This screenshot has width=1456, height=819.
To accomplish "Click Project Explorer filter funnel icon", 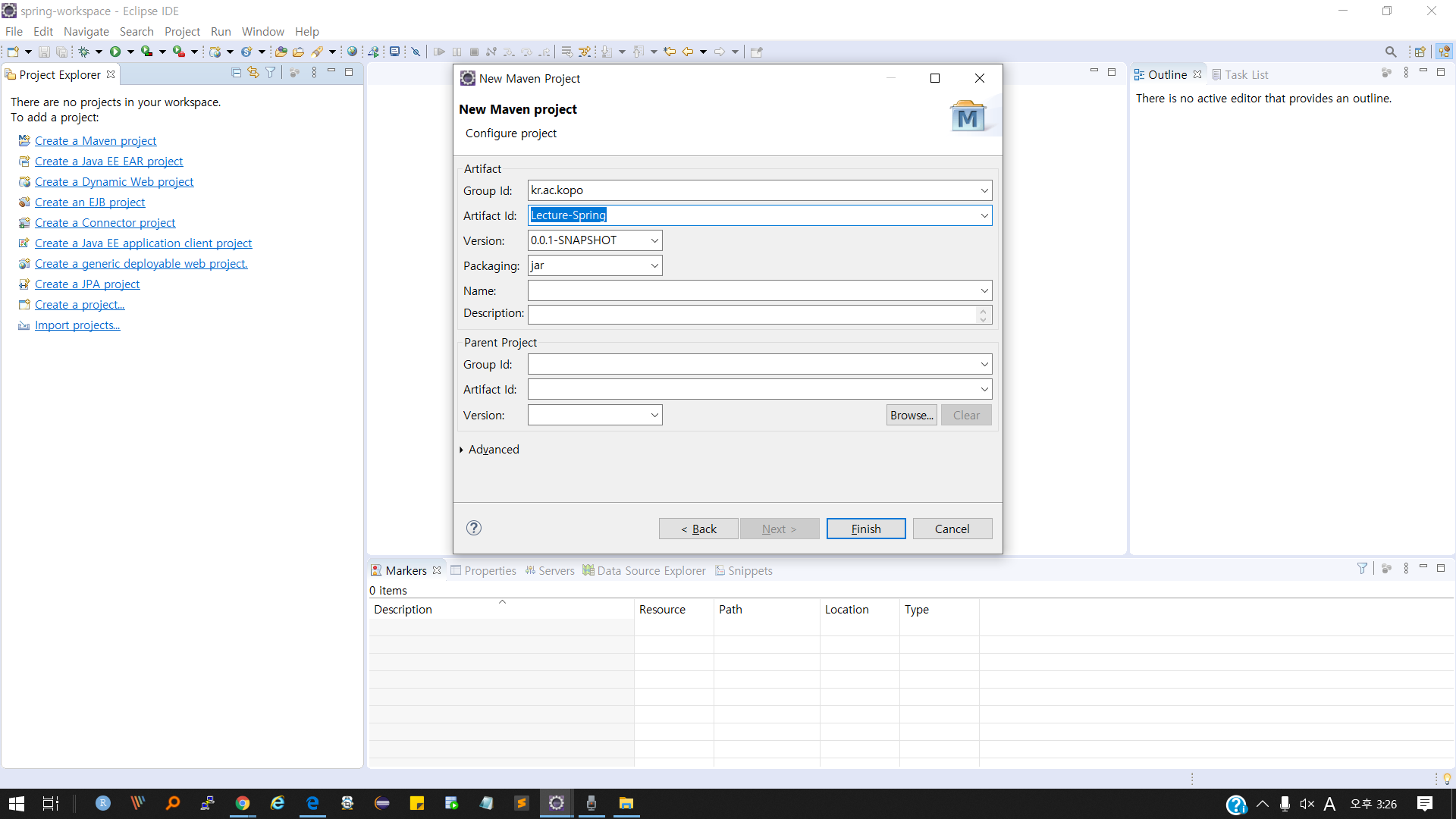I will pyautogui.click(x=270, y=73).
